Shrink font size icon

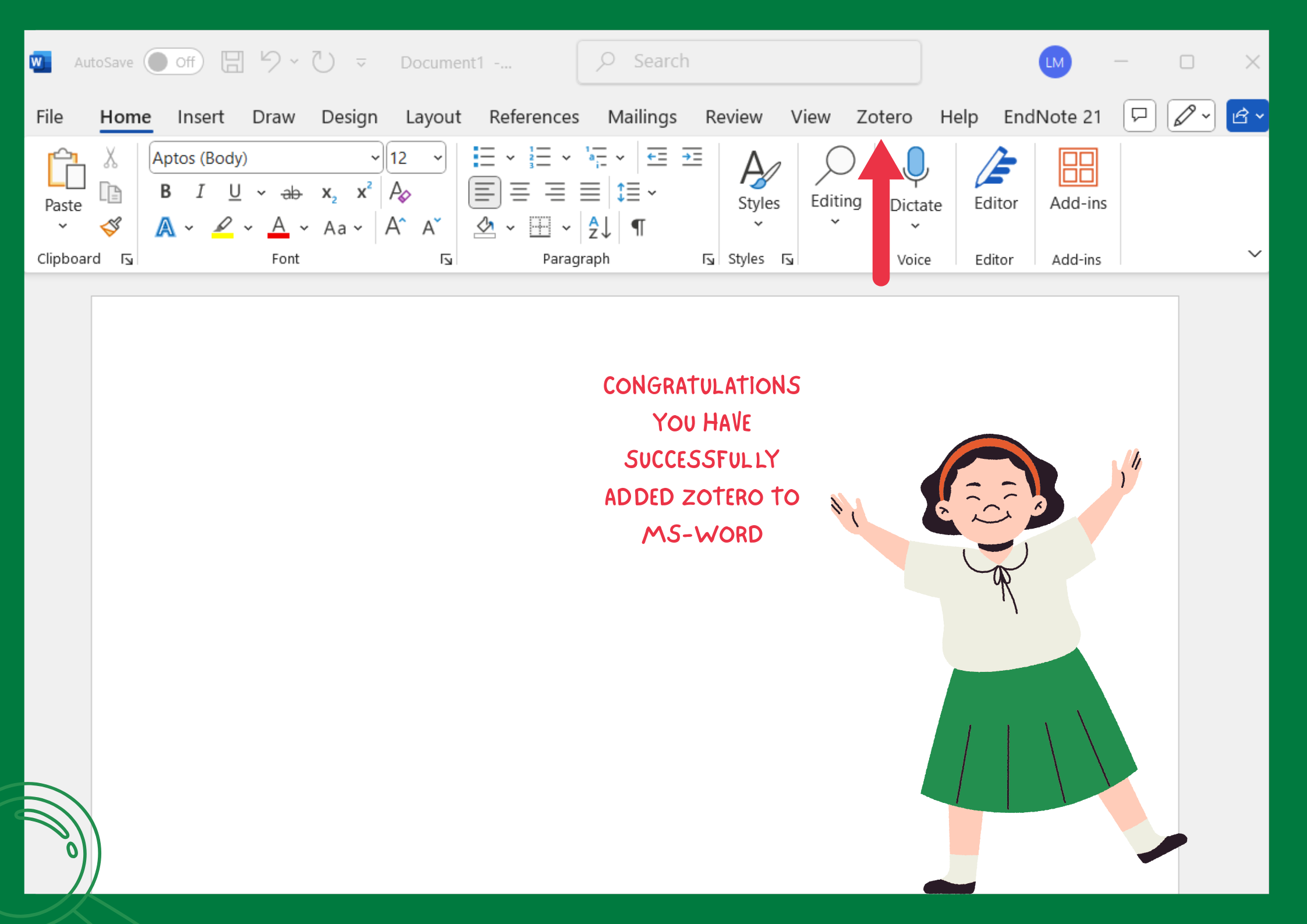point(431,226)
